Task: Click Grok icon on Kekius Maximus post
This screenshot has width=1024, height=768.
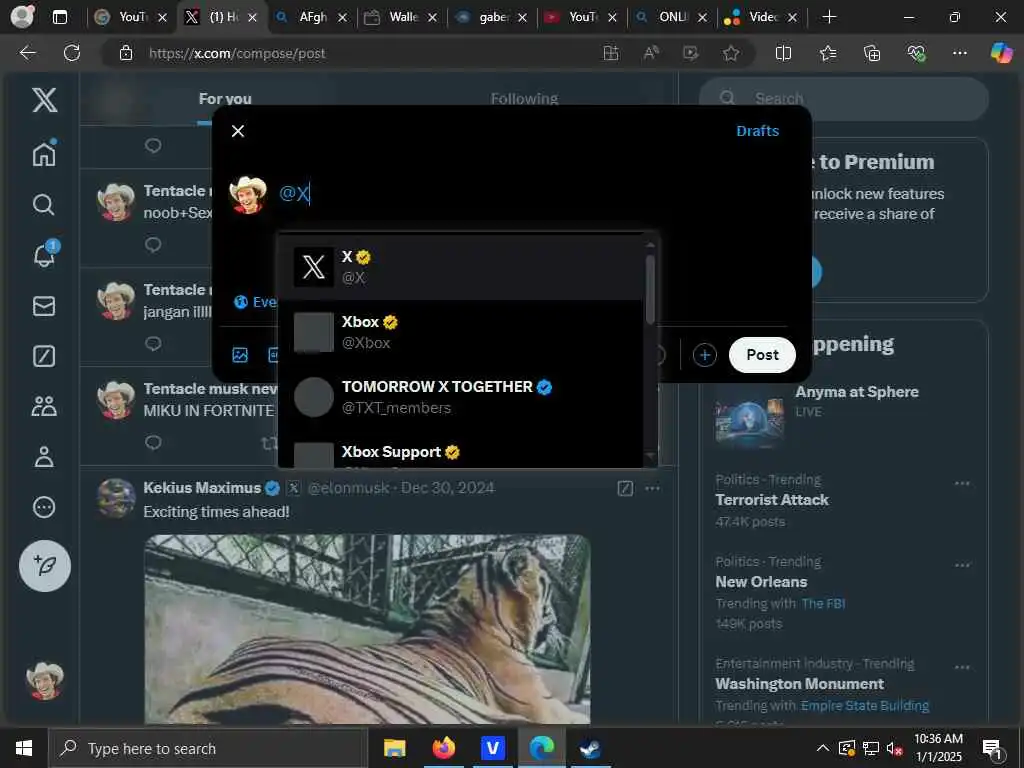Action: [x=625, y=488]
